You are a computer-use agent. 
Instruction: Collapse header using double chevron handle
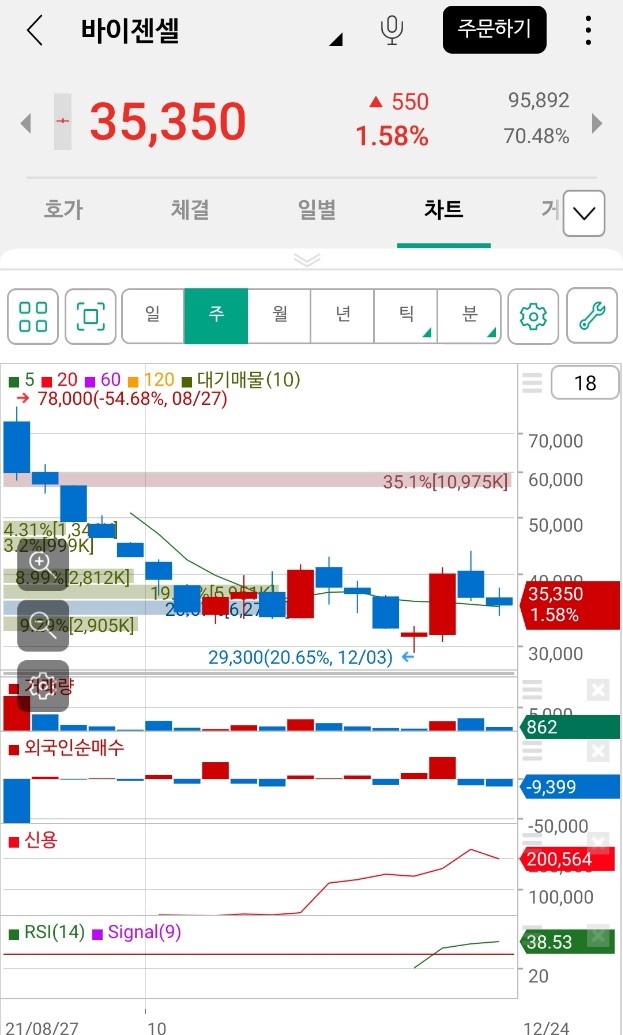[x=308, y=259]
